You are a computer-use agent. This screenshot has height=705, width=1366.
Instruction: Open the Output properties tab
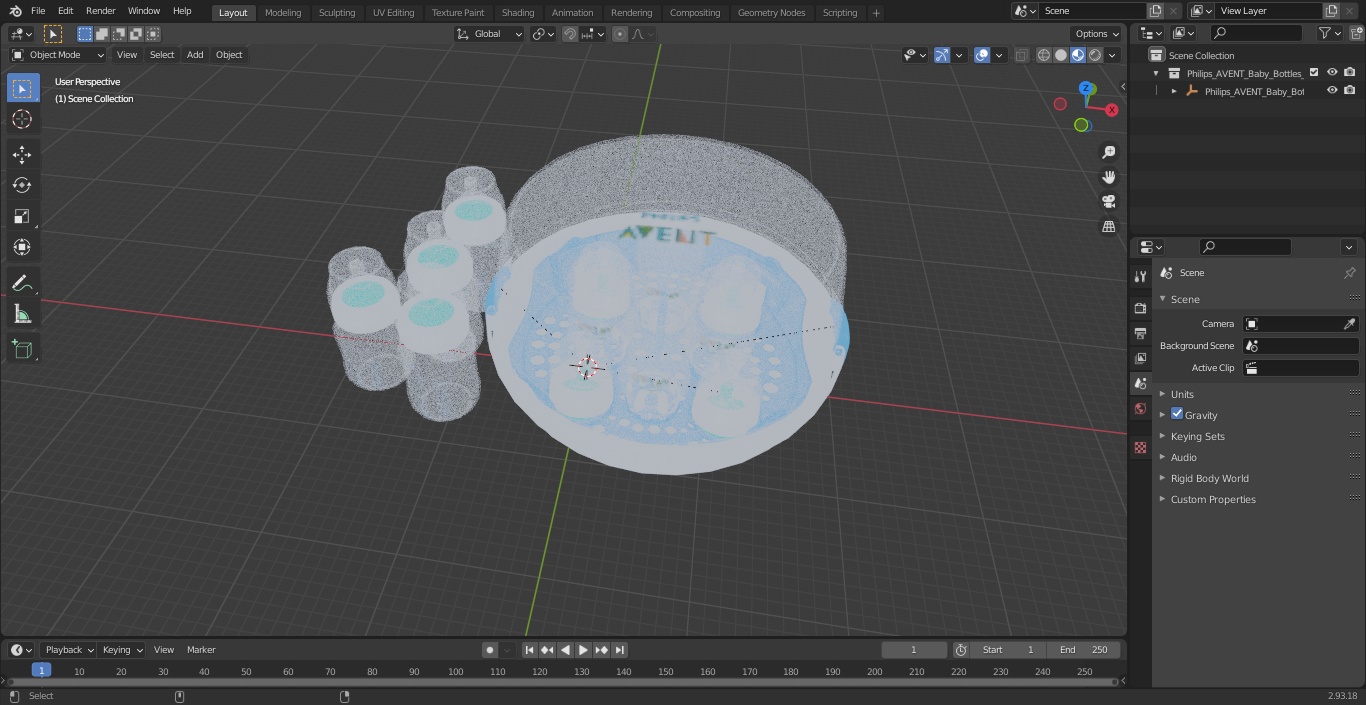[x=1140, y=333]
